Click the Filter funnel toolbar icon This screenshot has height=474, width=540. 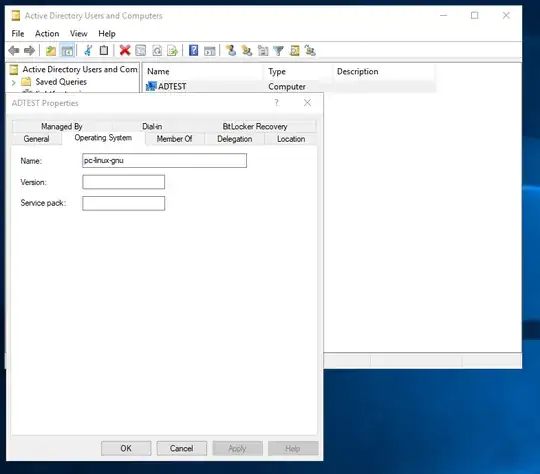click(x=278, y=51)
